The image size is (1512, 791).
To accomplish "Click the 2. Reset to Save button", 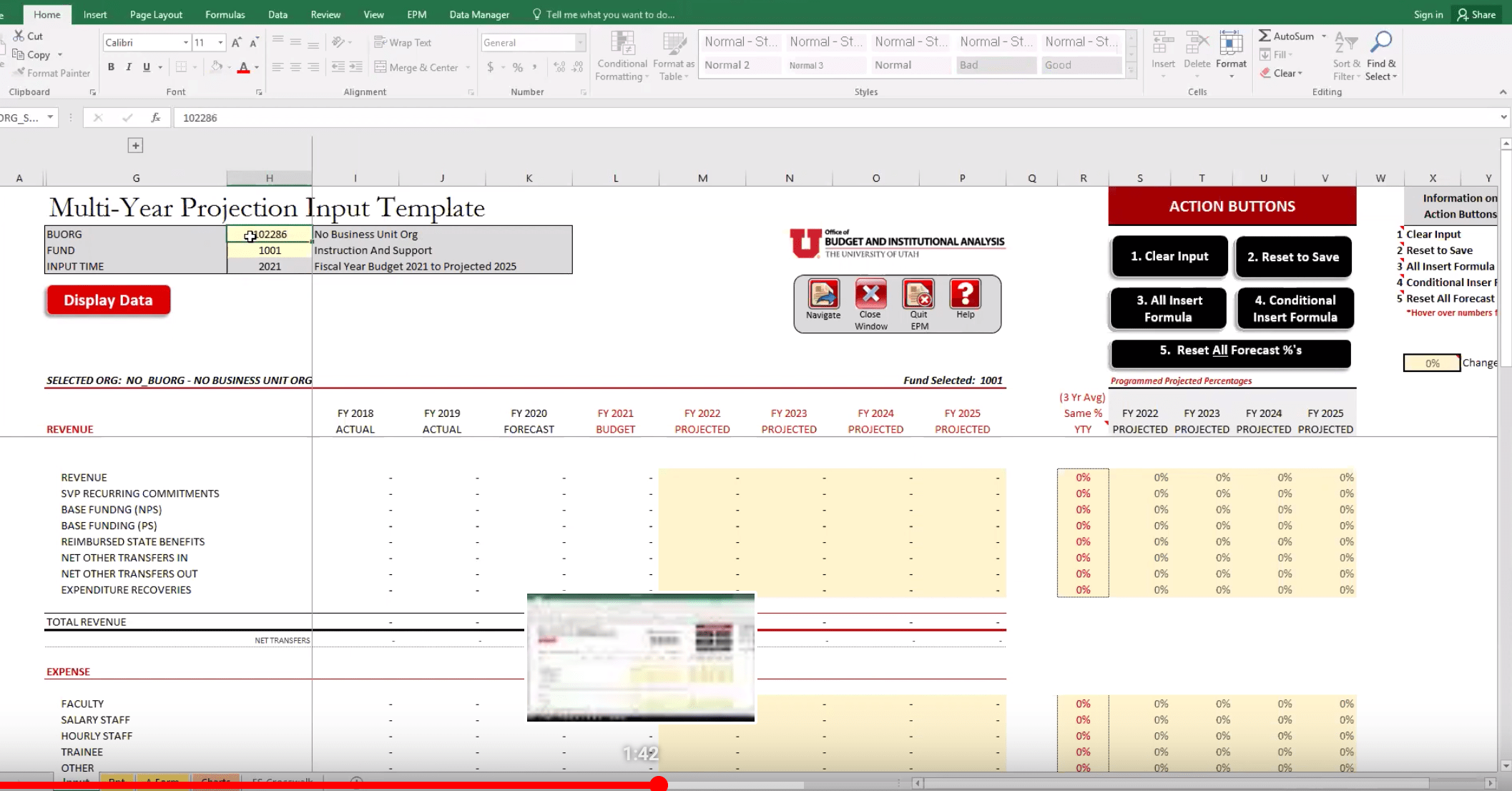I will (x=1293, y=257).
